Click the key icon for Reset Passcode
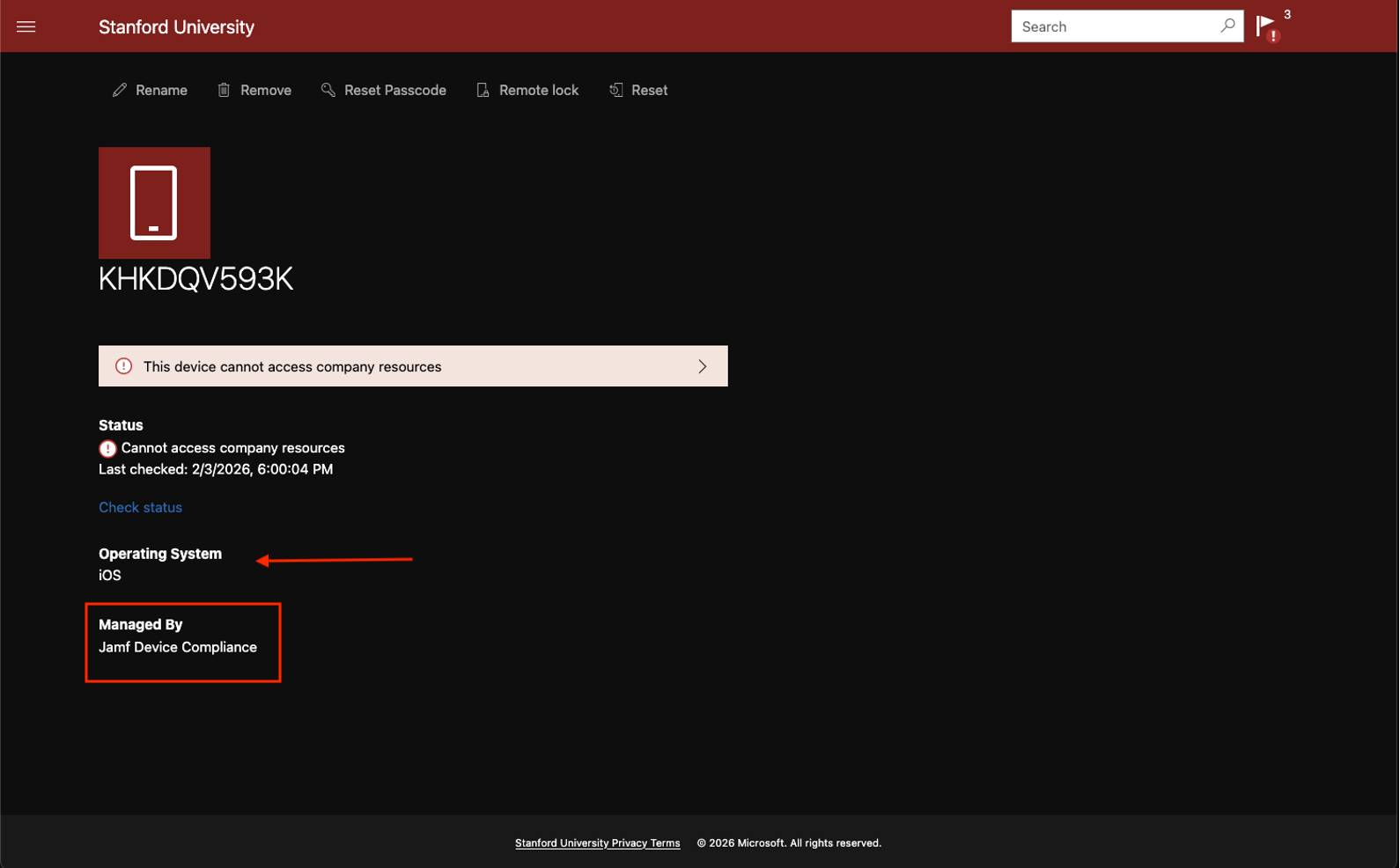 (328, 90)
